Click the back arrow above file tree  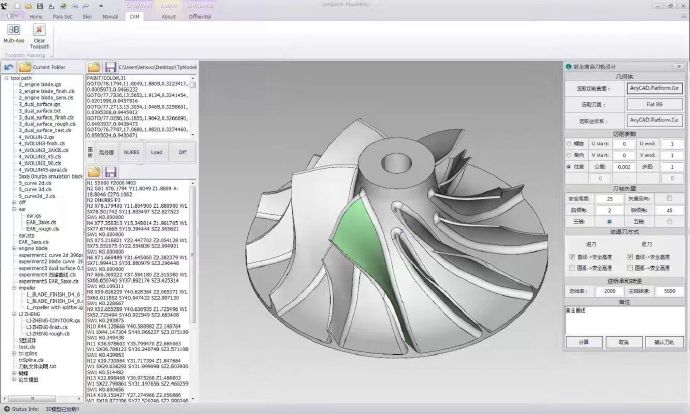[x=9, y=67]
